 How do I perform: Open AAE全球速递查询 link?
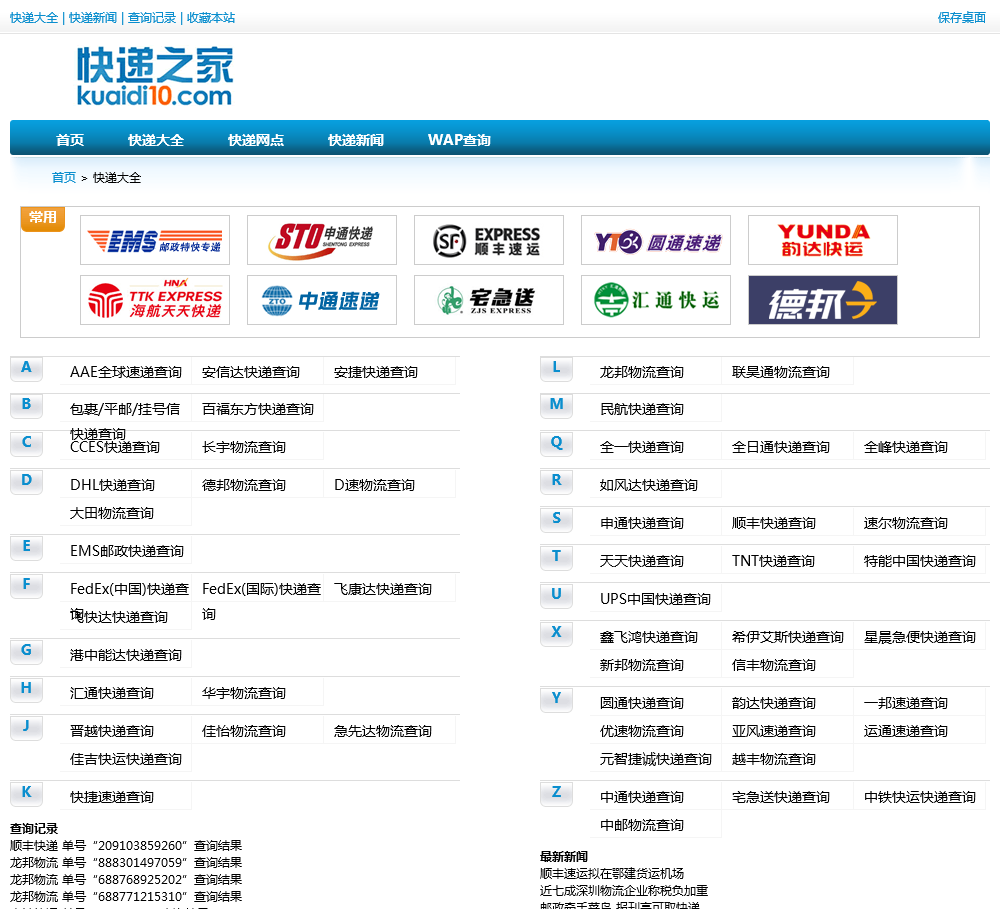(x=126, y=372)
